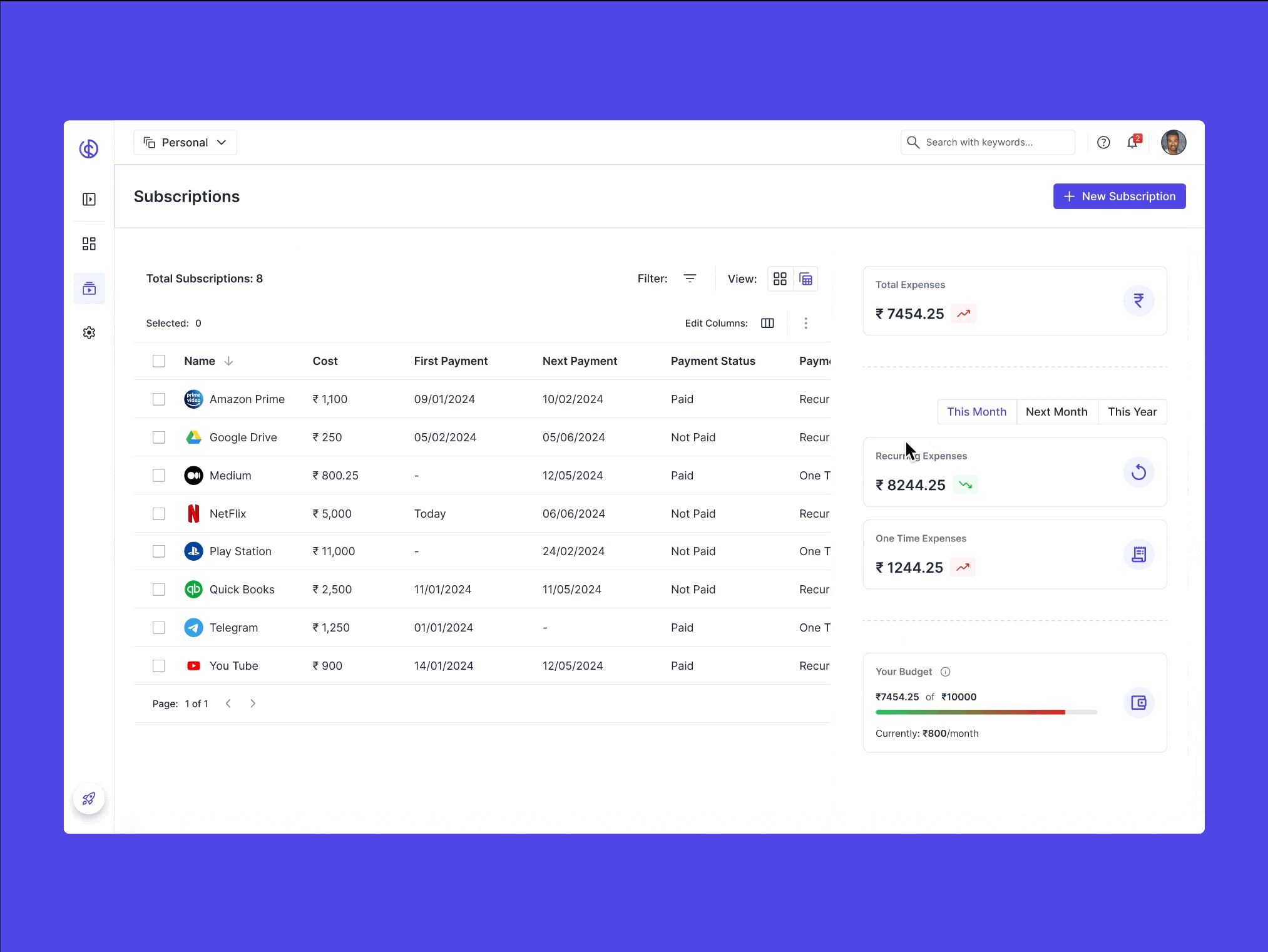The image size is (1268, 952).
Task: Sort by Name using arrow icon
Action: pyautogui.click(x=228, y=361)
